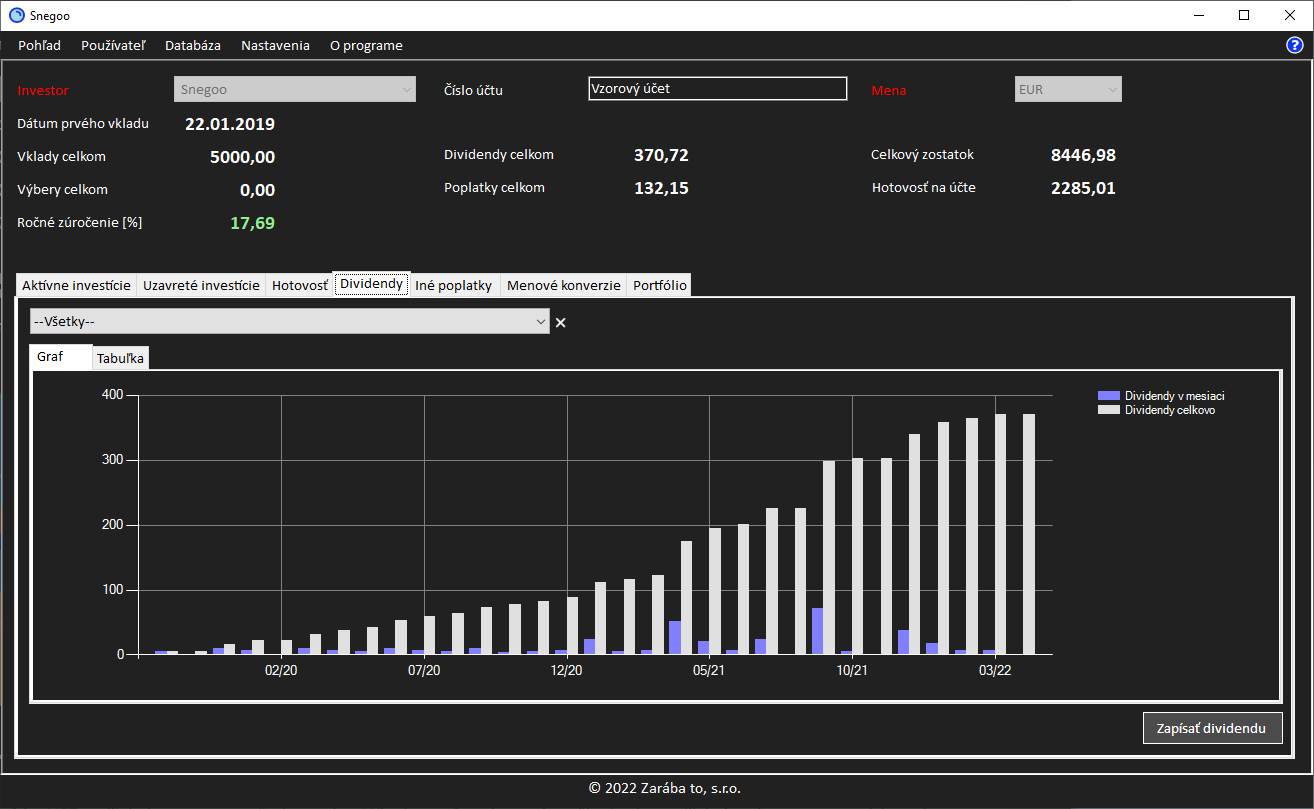Switch to the Aktívne investície tab

coord(76,285)
